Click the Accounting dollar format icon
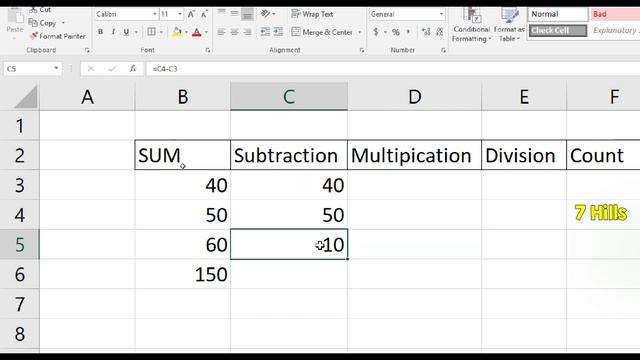This screenshot has width=640, height=360. point(376,32)
